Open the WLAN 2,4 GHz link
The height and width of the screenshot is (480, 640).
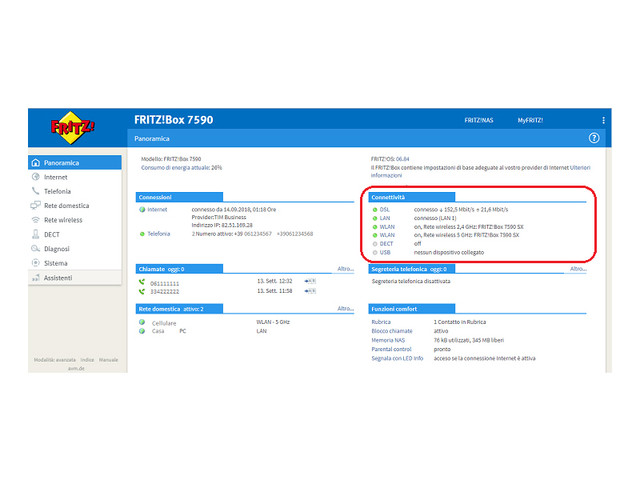[387, 227]
